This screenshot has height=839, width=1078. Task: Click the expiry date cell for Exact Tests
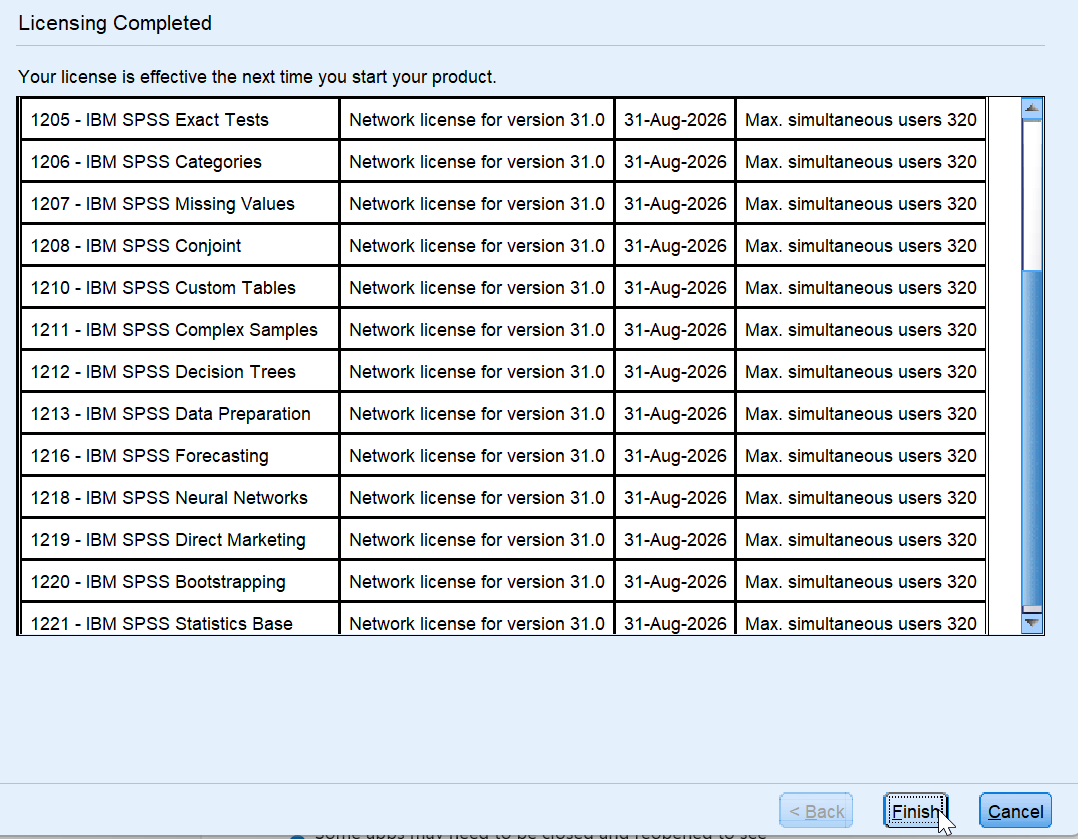pyautogui.click(x=674, y=119)
